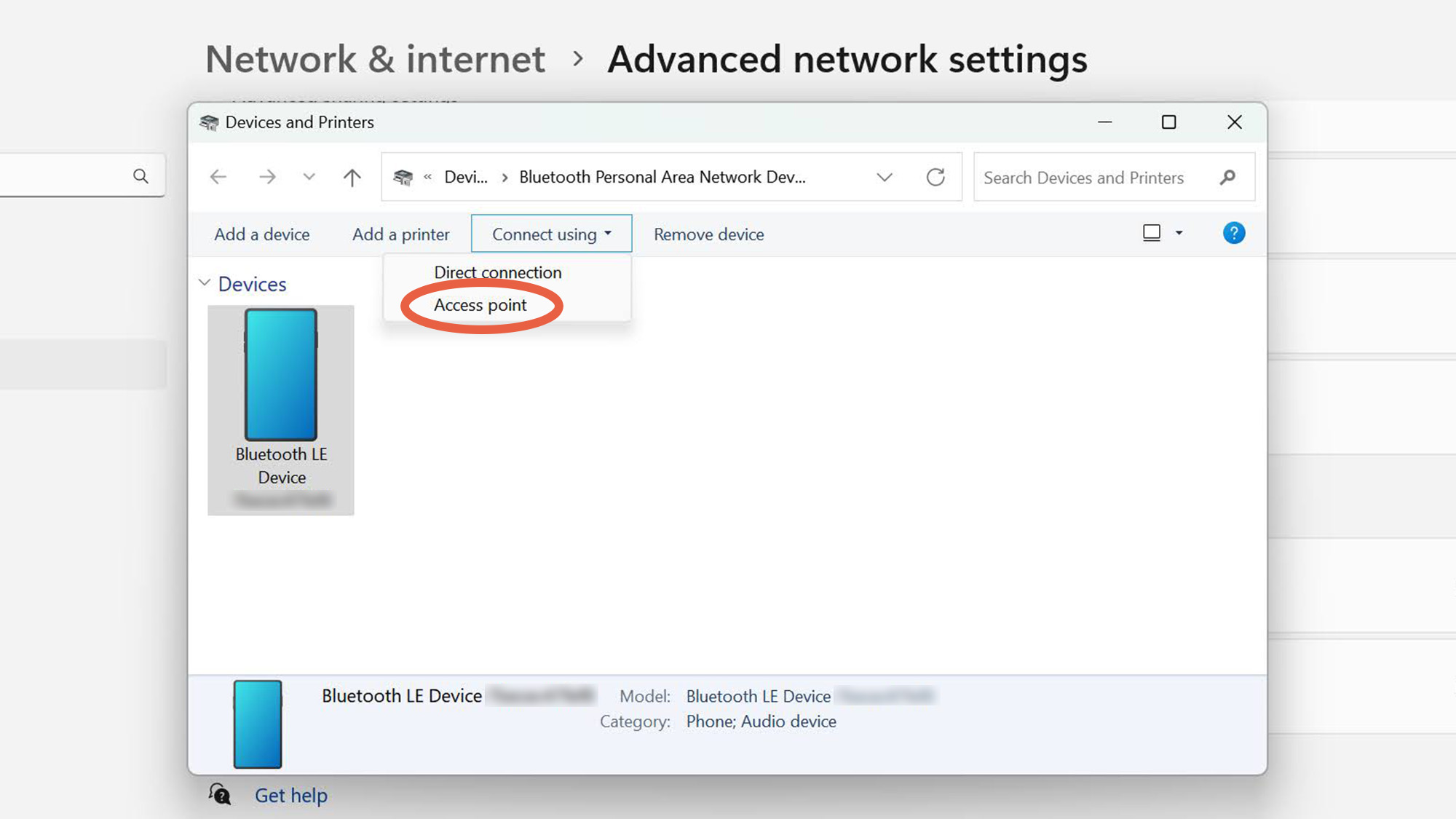This screenshot has width=1456, height=819.
Task: Click the search magnifier in Devices search box
Action: coord(1227,177)
